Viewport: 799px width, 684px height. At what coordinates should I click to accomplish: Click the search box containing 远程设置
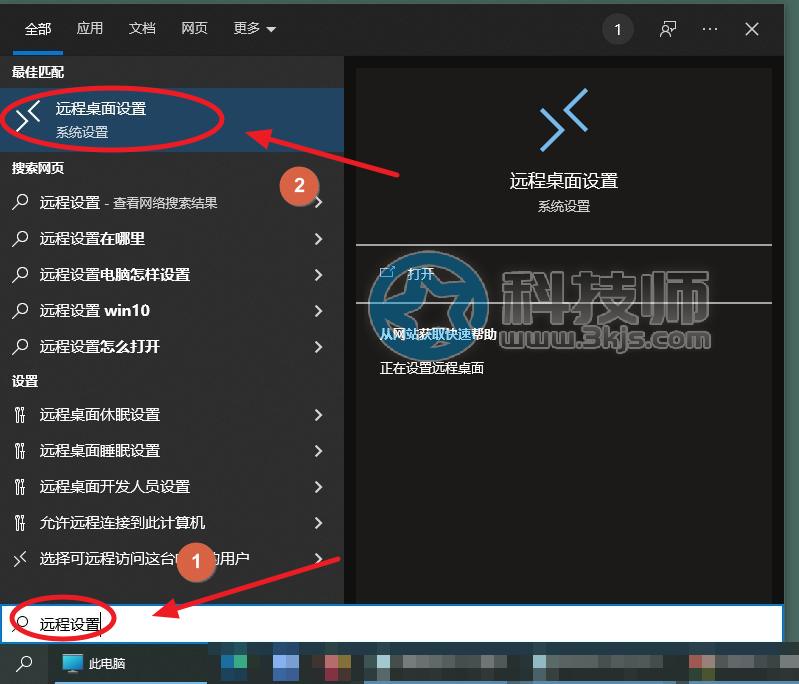[x=391, y=623]
